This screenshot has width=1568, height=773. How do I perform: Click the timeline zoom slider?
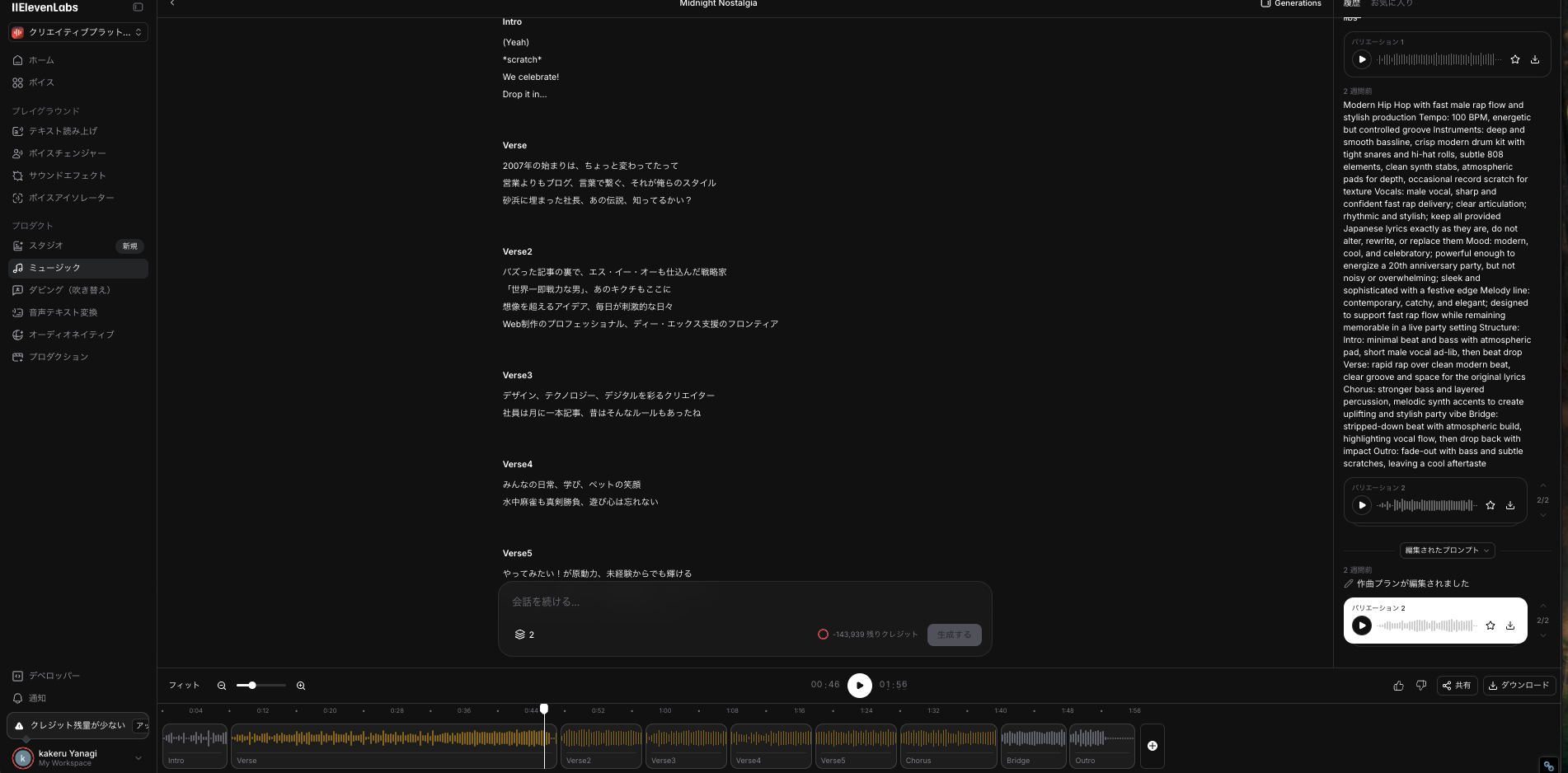[261, 686]
